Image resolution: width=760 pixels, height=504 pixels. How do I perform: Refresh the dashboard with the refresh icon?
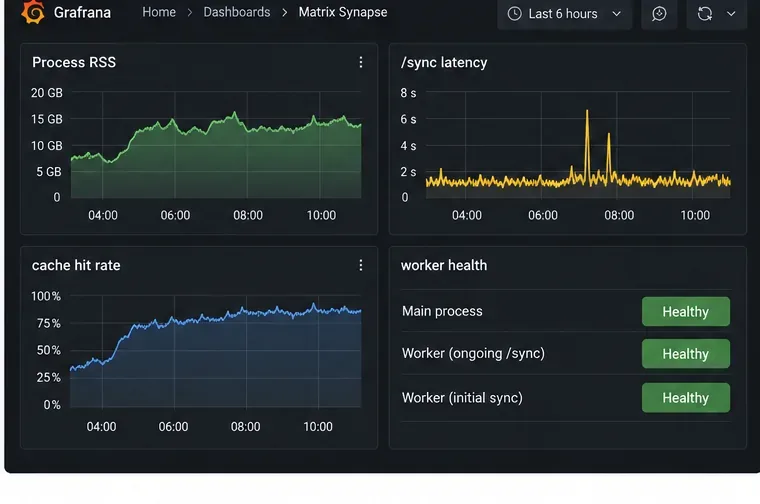pyautogui.click(x=705, y=14)
